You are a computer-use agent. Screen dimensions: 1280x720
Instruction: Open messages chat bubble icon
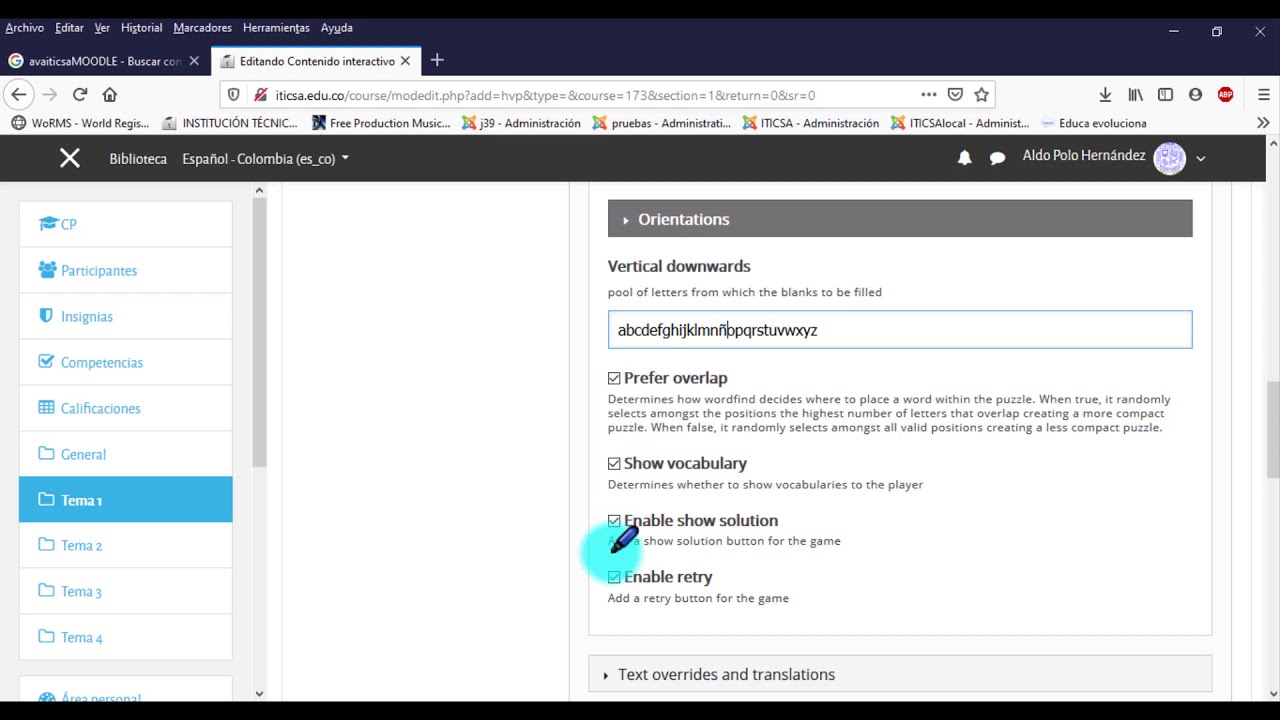click(x=997, y=158)
